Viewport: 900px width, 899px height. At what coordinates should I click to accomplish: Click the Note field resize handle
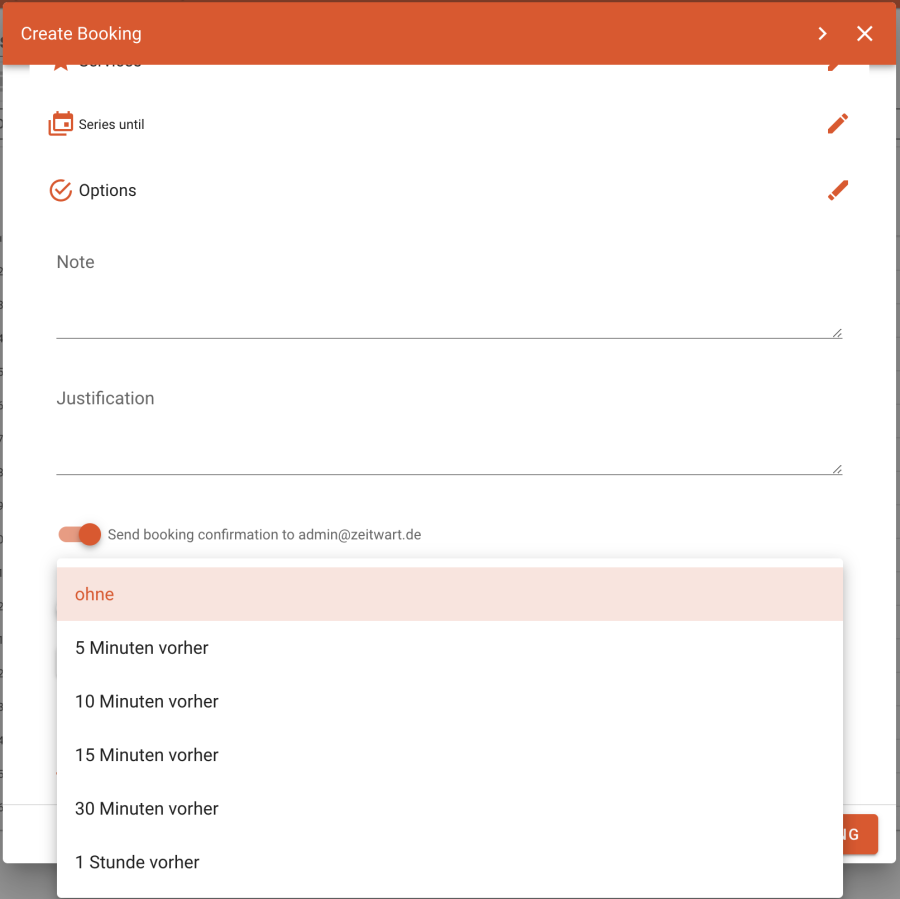point(836,333)
